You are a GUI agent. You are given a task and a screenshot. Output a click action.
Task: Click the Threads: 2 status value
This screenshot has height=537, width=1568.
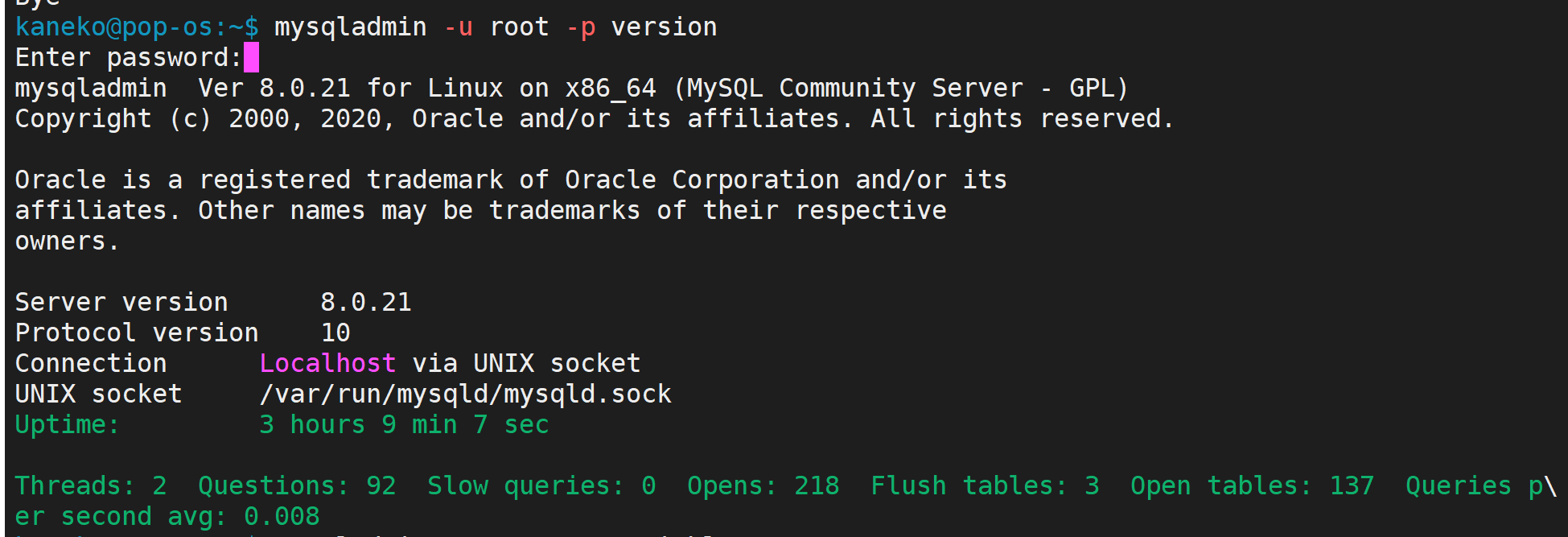click(x=91, y=485)
